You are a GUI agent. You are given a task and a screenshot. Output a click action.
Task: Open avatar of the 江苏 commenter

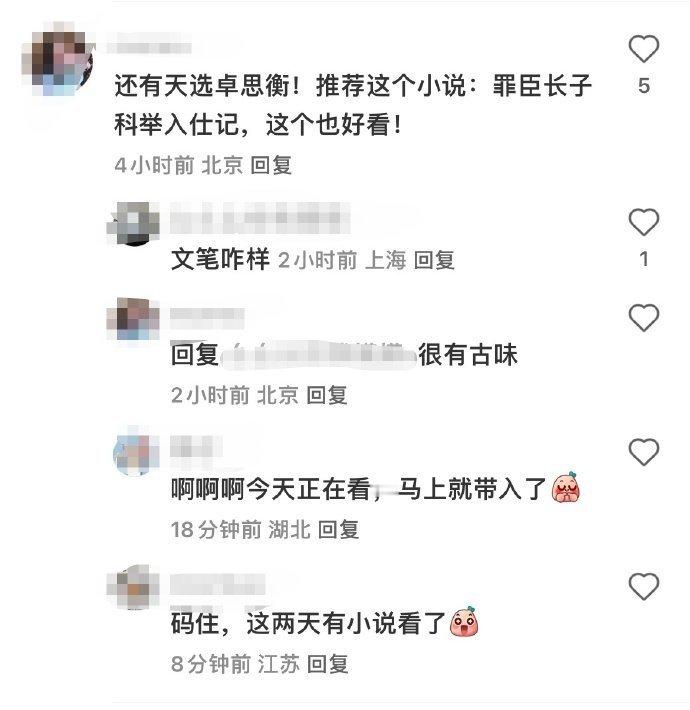point(133,587)
